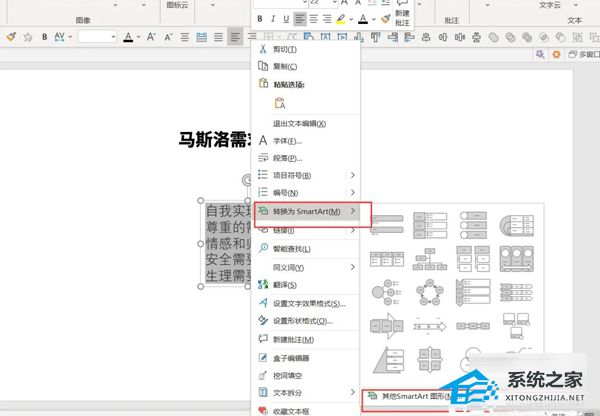Decrease font size in the quick toolbar
The height and width of the screenshot is (416, 600).
[x=168, y=37]
